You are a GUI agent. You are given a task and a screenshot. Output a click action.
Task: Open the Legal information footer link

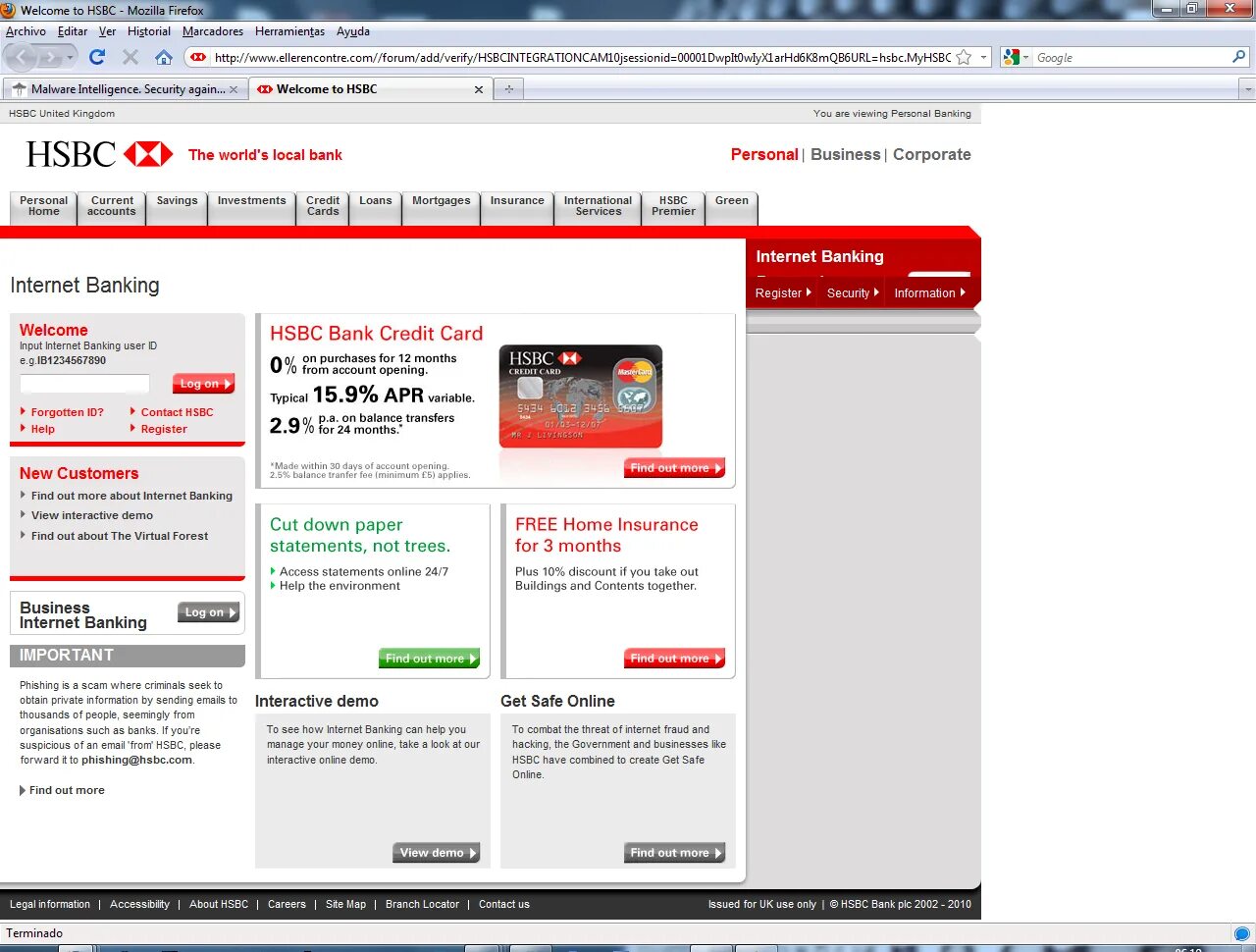click(x=50, y=904)
